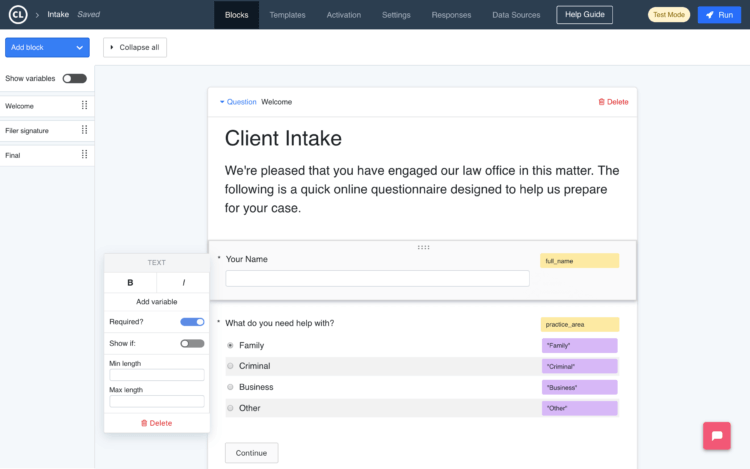This screenshot has width=750, height=469.
Task: Disable the Required? toggle
Action: (x=192, y=322)
